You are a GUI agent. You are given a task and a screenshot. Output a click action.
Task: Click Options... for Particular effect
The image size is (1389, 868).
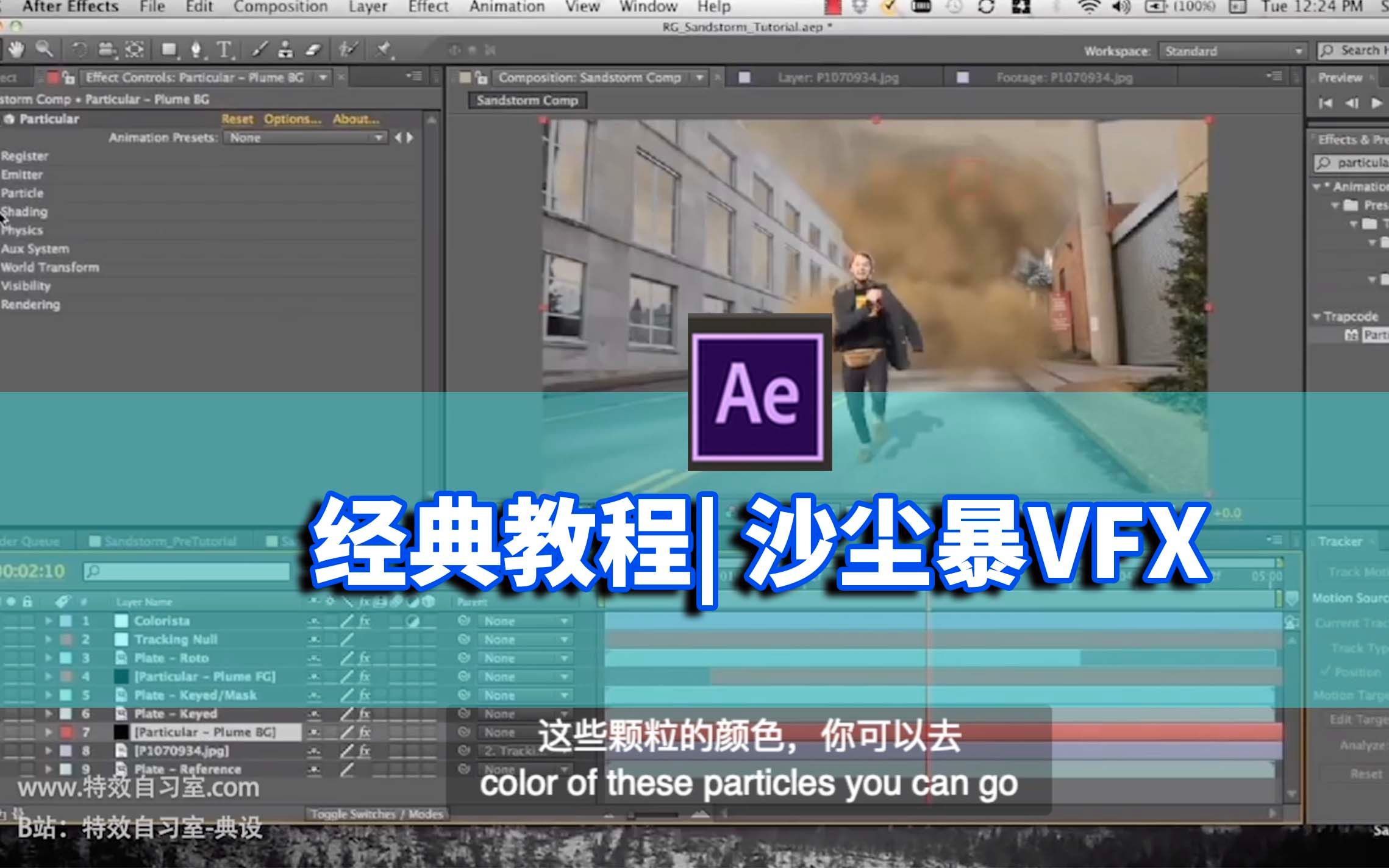(x=293, y=119)
